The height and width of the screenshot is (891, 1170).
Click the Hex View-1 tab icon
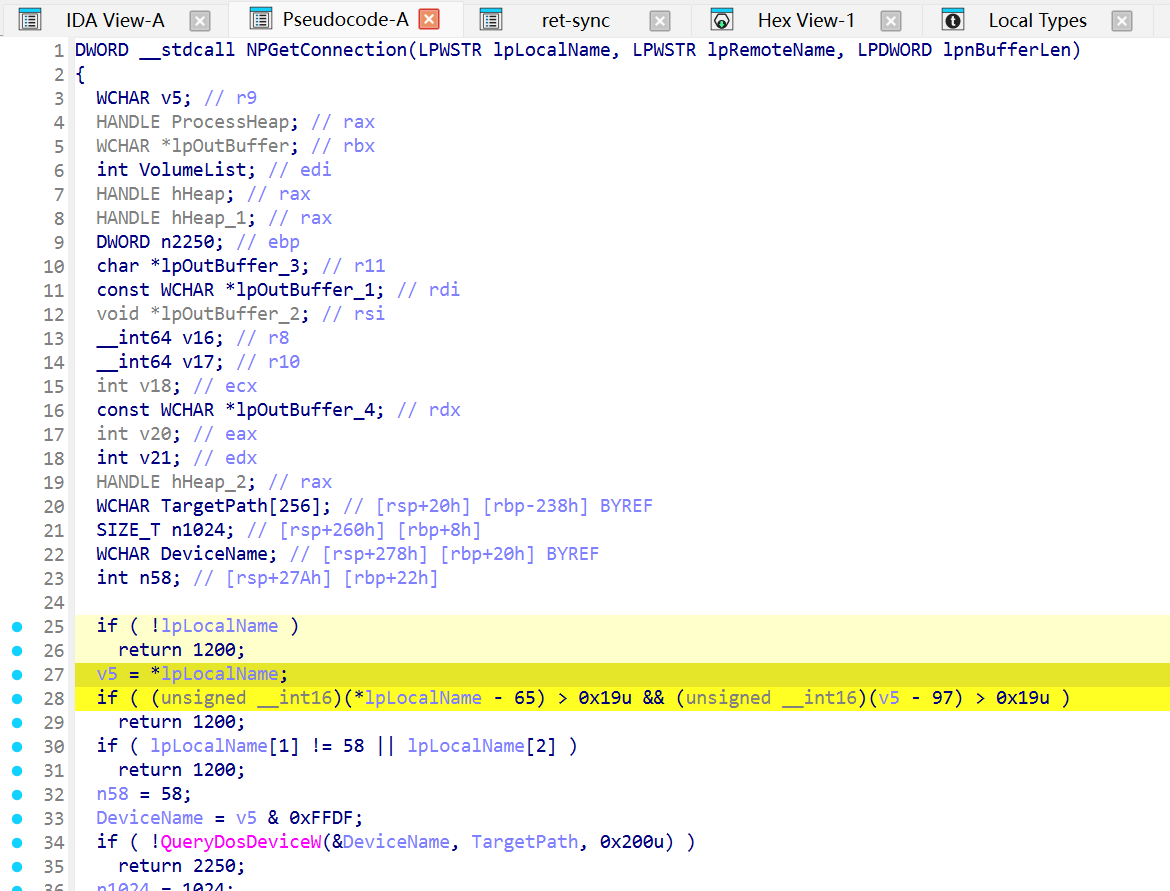722,20
